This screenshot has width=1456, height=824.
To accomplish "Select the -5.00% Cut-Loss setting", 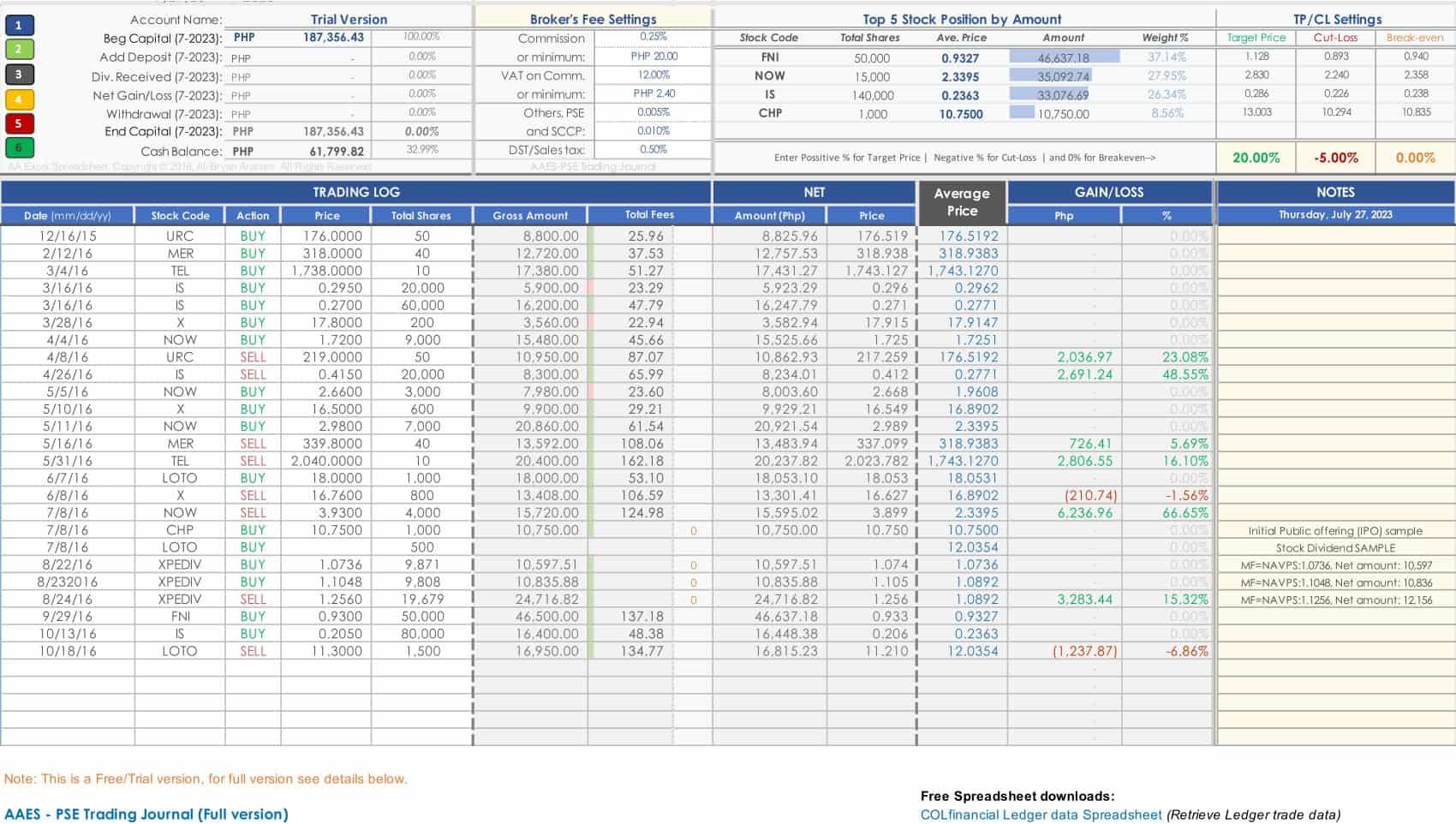I will pyautogui.click(x=1335, y=158).
